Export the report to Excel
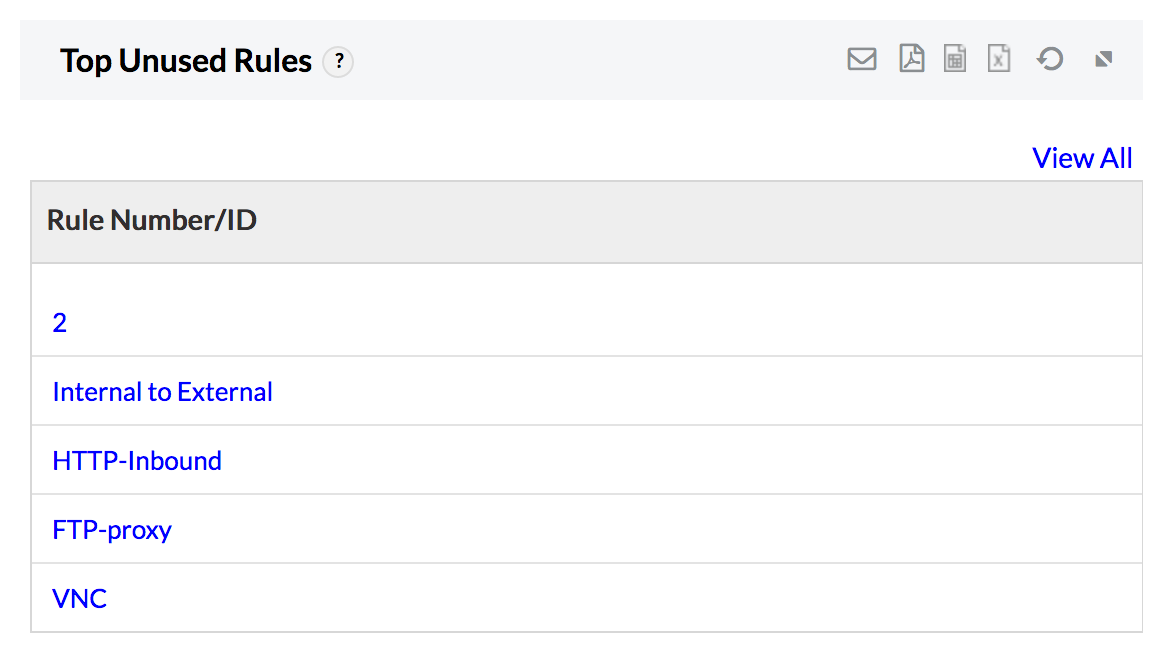This screenshot has width=1163, height=664. pyautogui.click(x=999, y=60)
